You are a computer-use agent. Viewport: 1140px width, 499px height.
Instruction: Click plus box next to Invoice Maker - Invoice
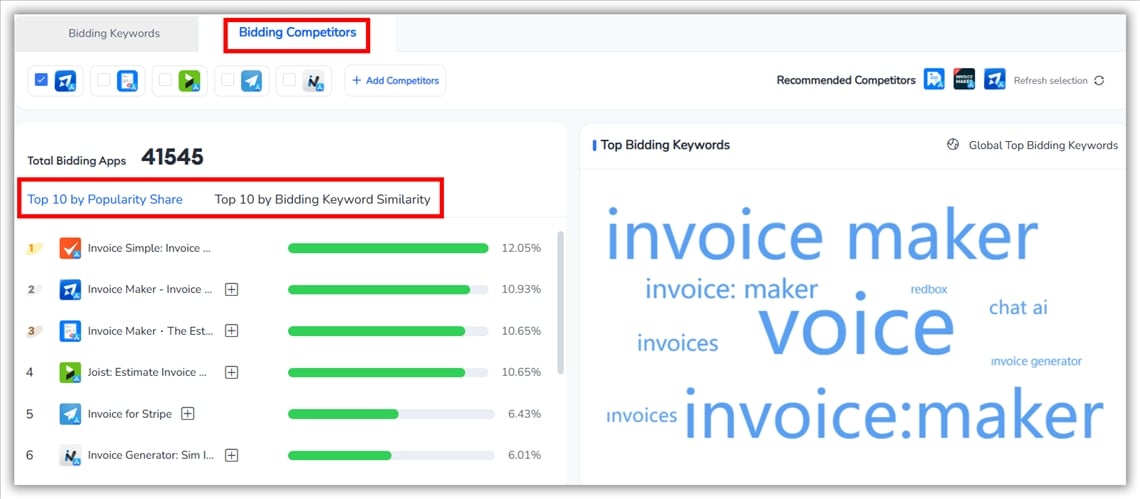[232, 289]
